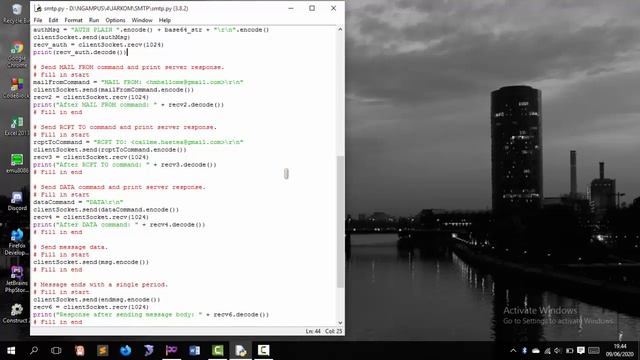Select the JetBrains PhpStorm desktop icon
Image resolution: width=640 pixels, height=360 pixels.
click(17, 280)
